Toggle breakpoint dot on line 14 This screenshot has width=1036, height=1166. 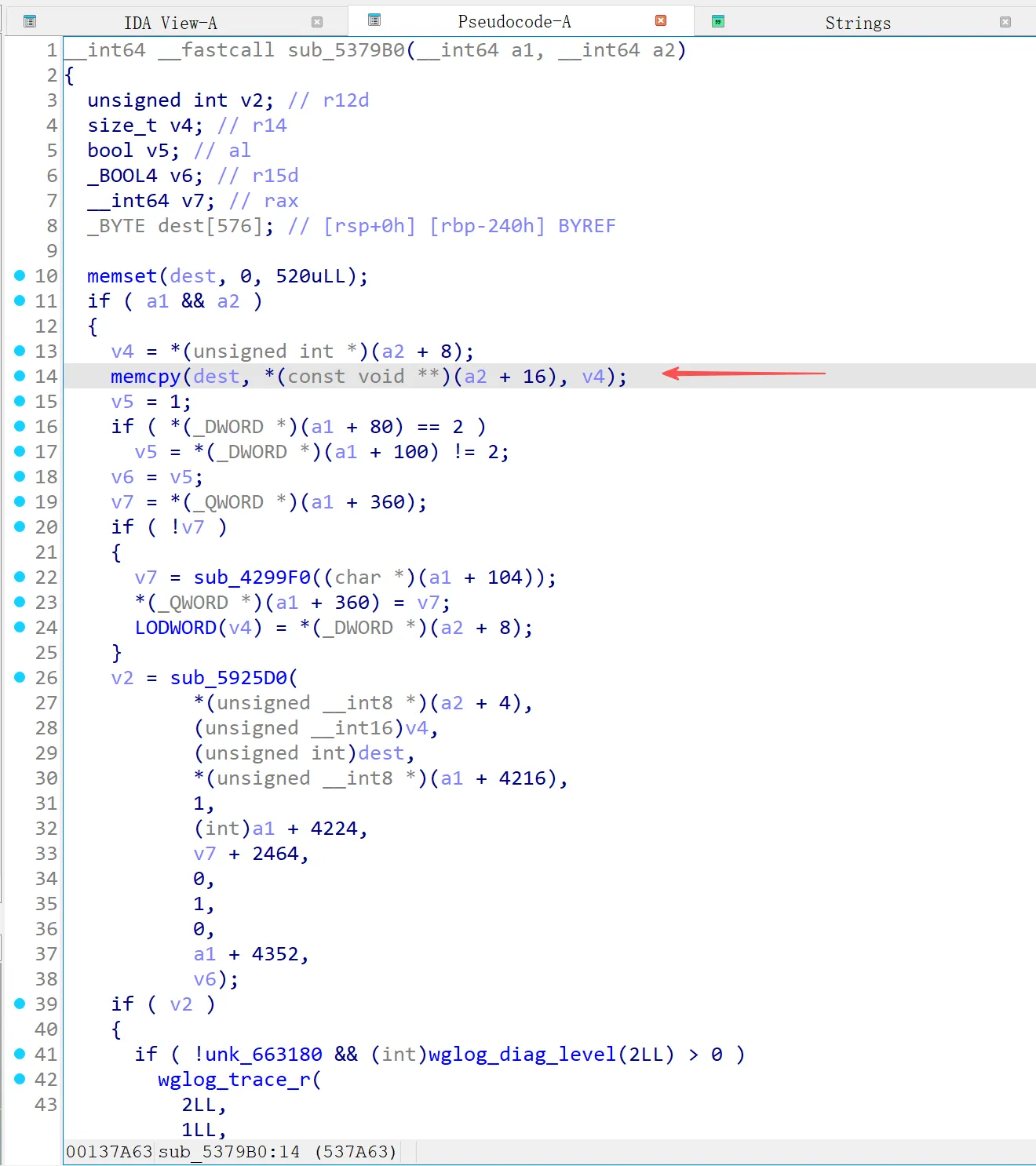20,376
